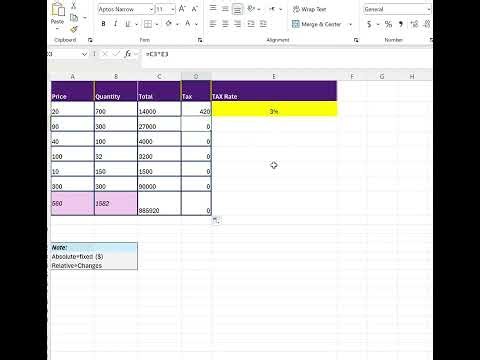This screenshot has width=480, height=360.
Task: Expand the Name Box dropdown
Action: 84,54
